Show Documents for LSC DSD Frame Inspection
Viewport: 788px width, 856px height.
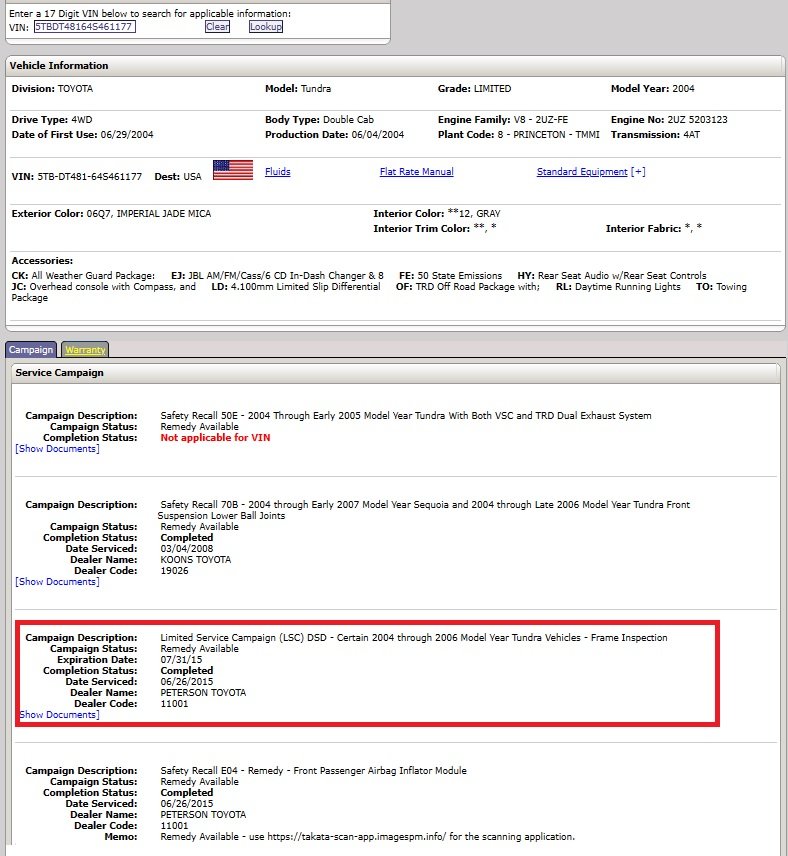click(59, 715)
